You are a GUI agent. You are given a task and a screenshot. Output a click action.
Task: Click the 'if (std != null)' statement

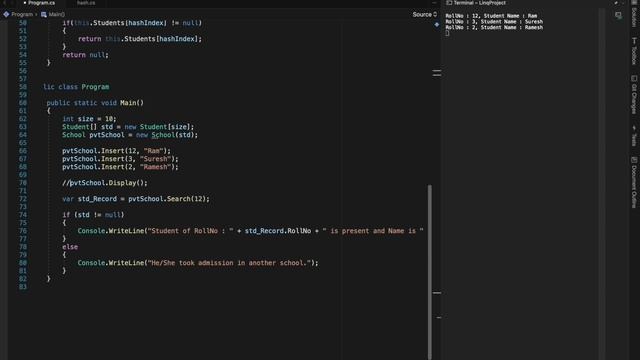93,215
